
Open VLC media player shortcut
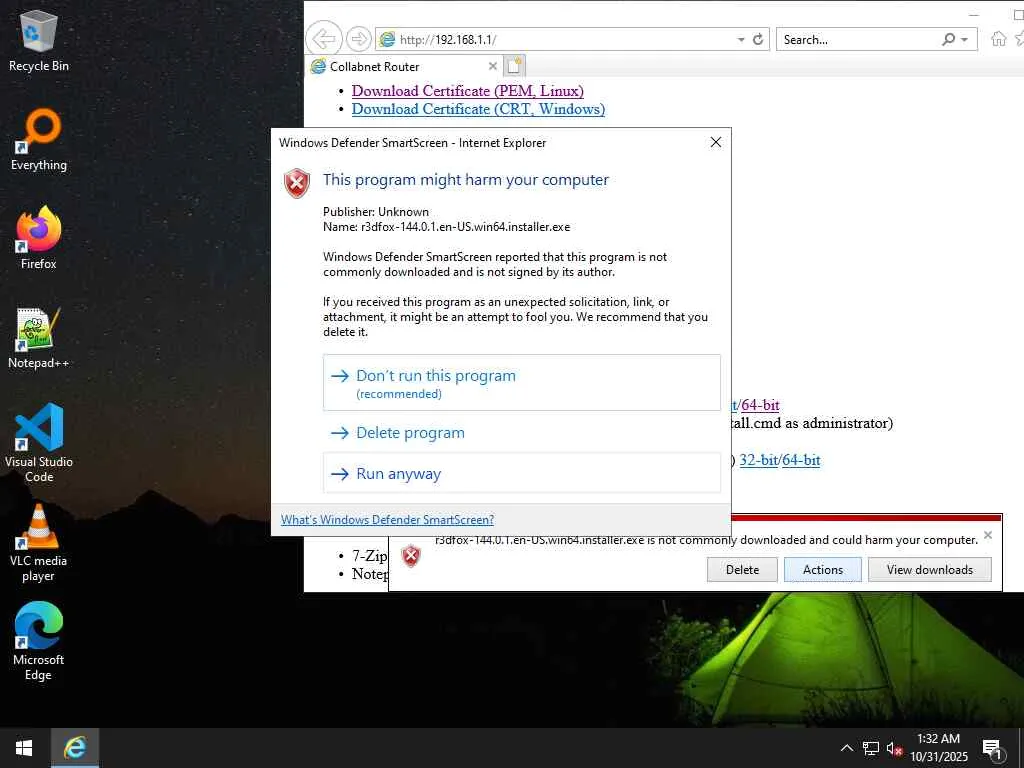pos(39,543)
